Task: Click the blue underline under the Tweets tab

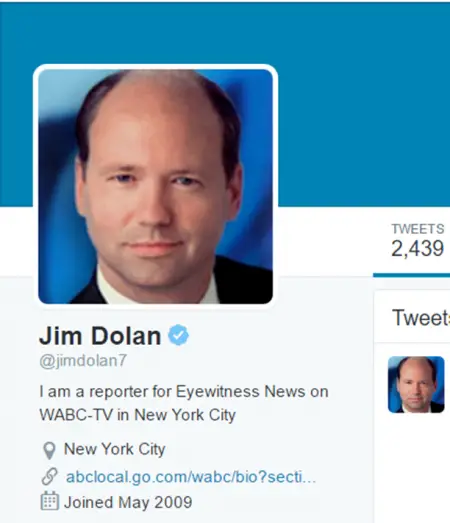Action: pyautogui.click(x=411, y=275)
